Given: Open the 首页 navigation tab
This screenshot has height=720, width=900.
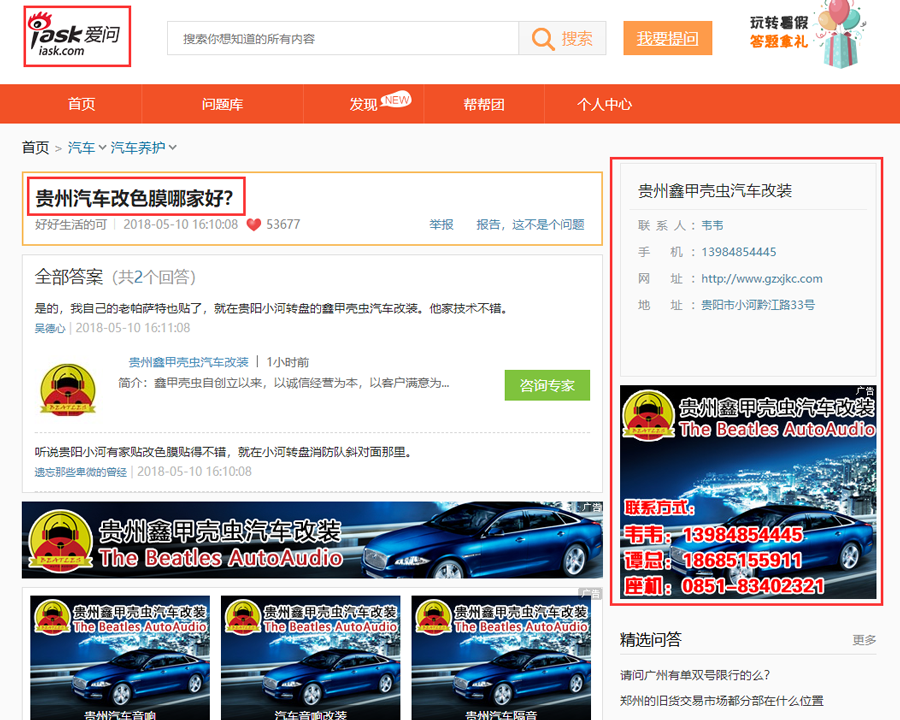Looking at the screenshot, I should pos(82,104).
